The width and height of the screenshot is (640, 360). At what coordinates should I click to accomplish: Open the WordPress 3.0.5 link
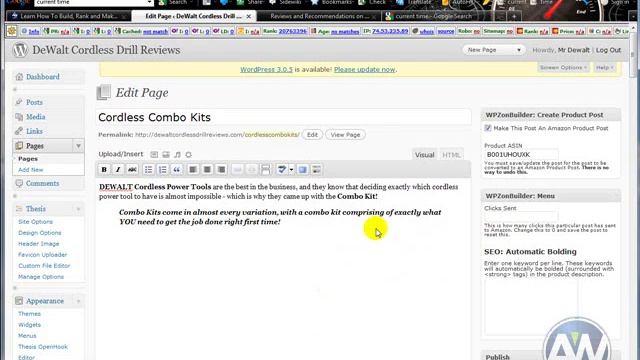266,70
